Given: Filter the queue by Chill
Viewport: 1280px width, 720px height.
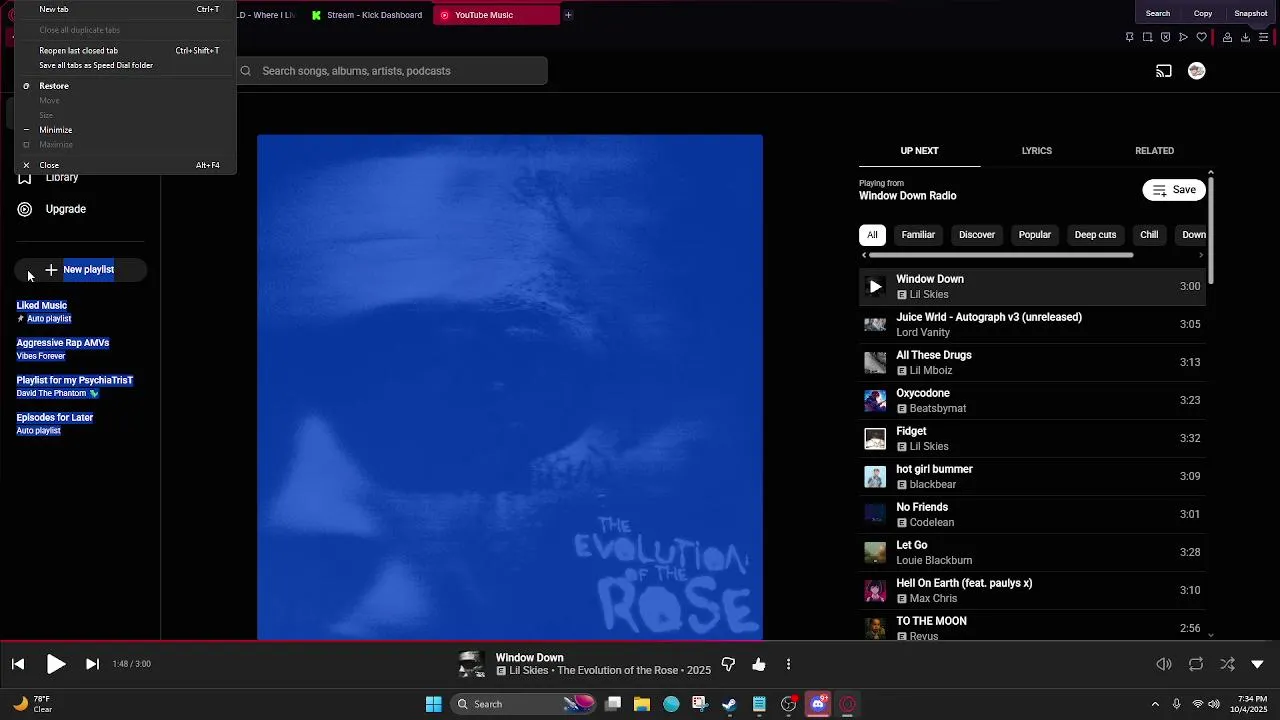Looking at the screenshot, I should coord(1149,235).
